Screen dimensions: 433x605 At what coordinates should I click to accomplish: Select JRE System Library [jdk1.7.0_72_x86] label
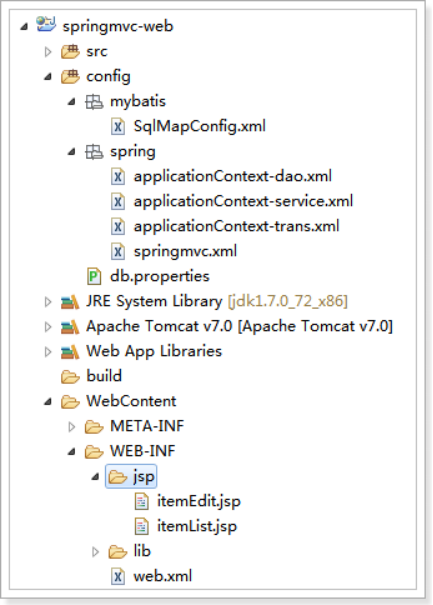(x=217, y=302)
